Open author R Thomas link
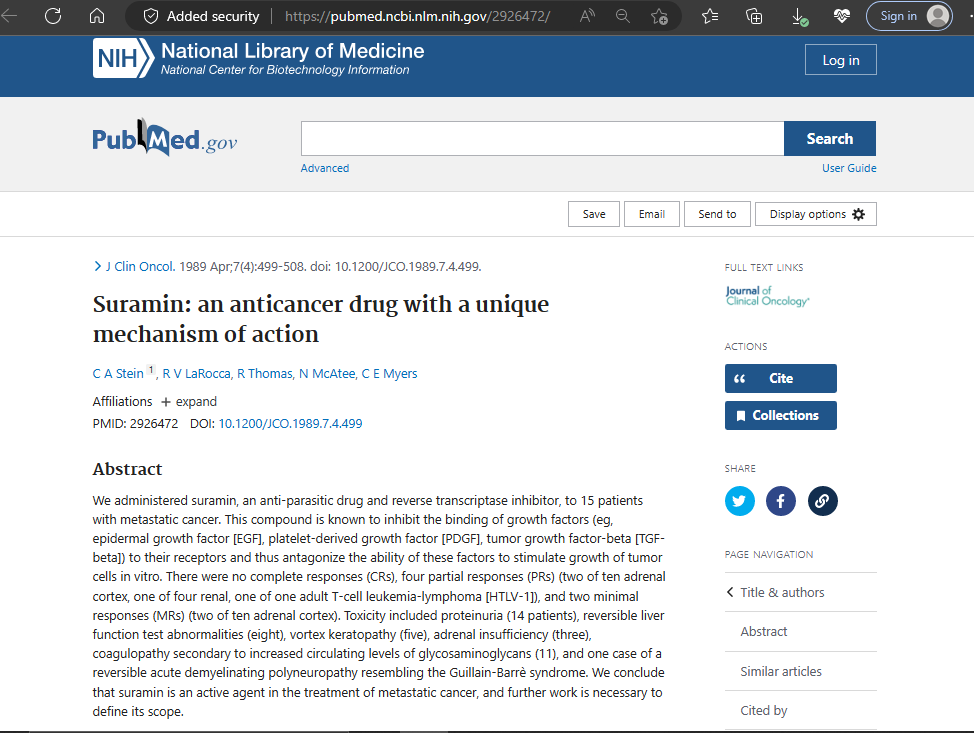The height and width of the screenshot is (733, 974). [x=265, y=374]
